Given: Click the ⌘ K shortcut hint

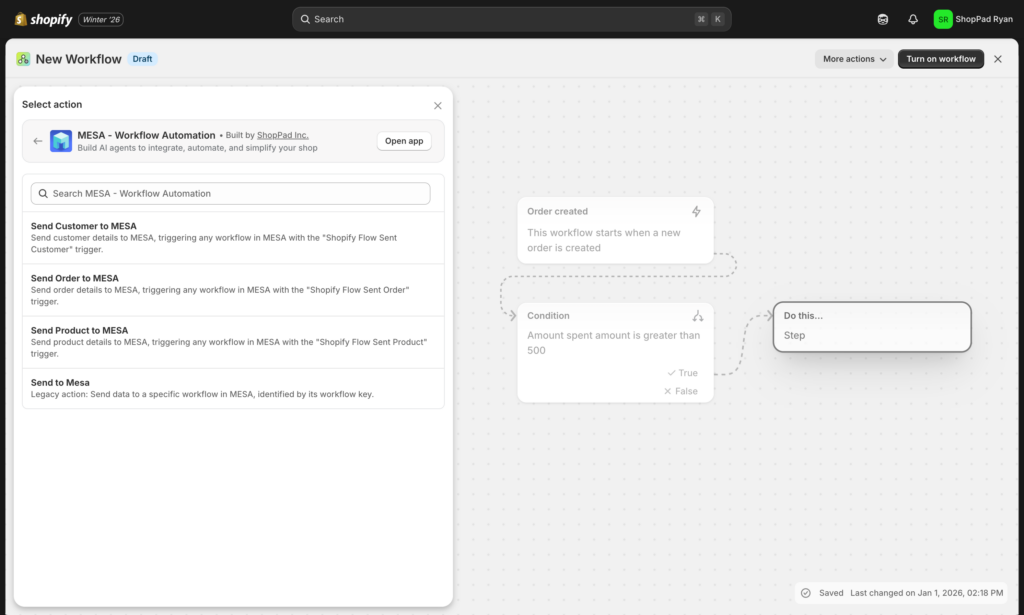Looking at the screenshot, I should coord(709,20).
